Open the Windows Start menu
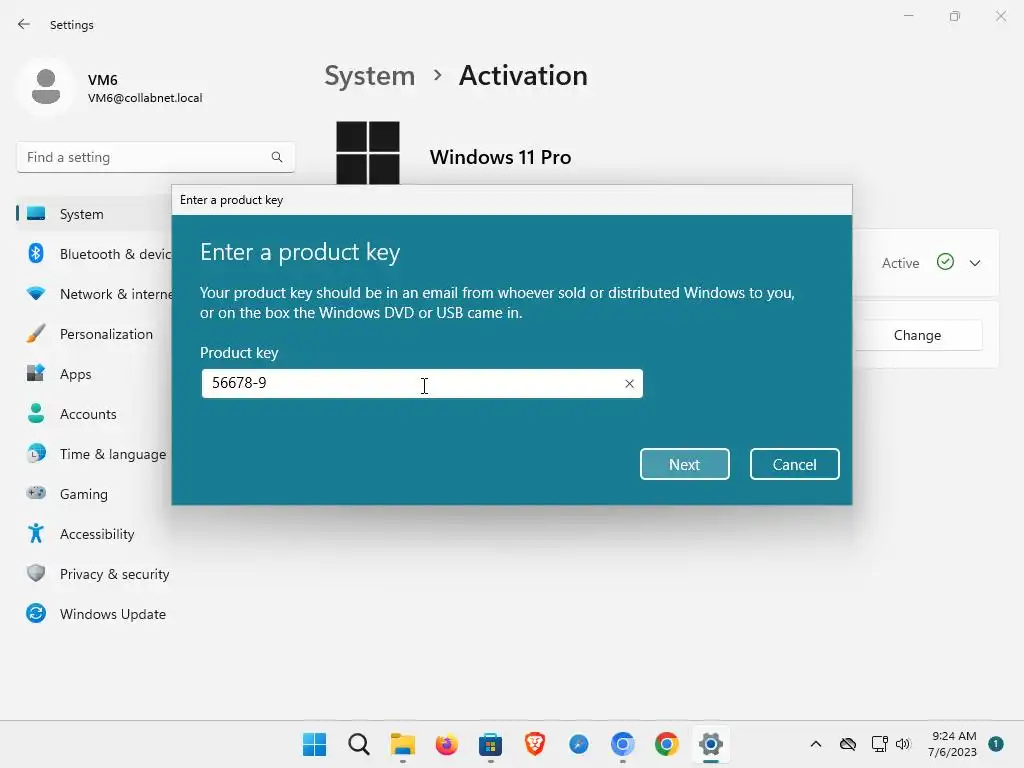The width and height of the screenshot is (1024, 768). (314, 744)
